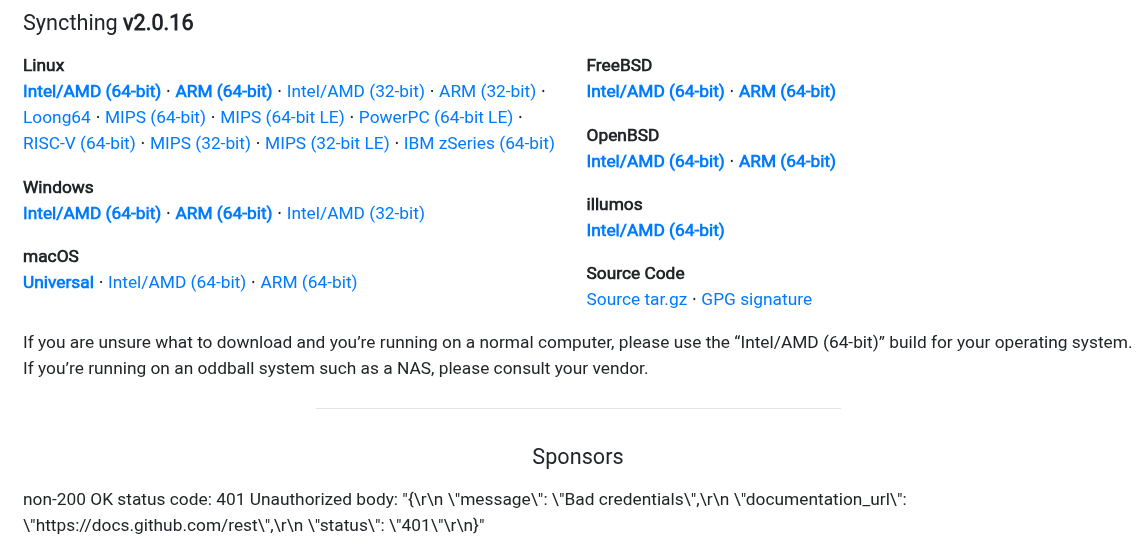The height and width of the screenshot is (556, 1146).
Task: Open OpenBSD ARM (64-bit) download
Action: tap(787, 161)
